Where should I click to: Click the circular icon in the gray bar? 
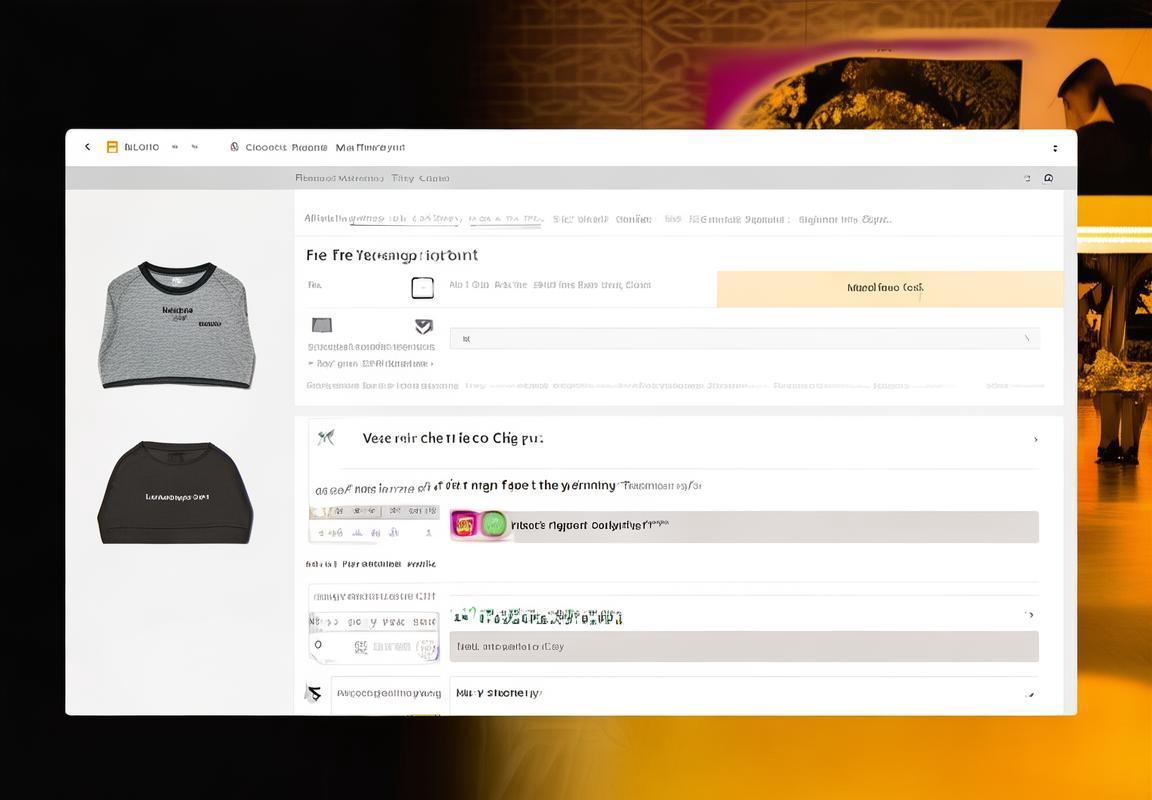tap(1048, 178)
